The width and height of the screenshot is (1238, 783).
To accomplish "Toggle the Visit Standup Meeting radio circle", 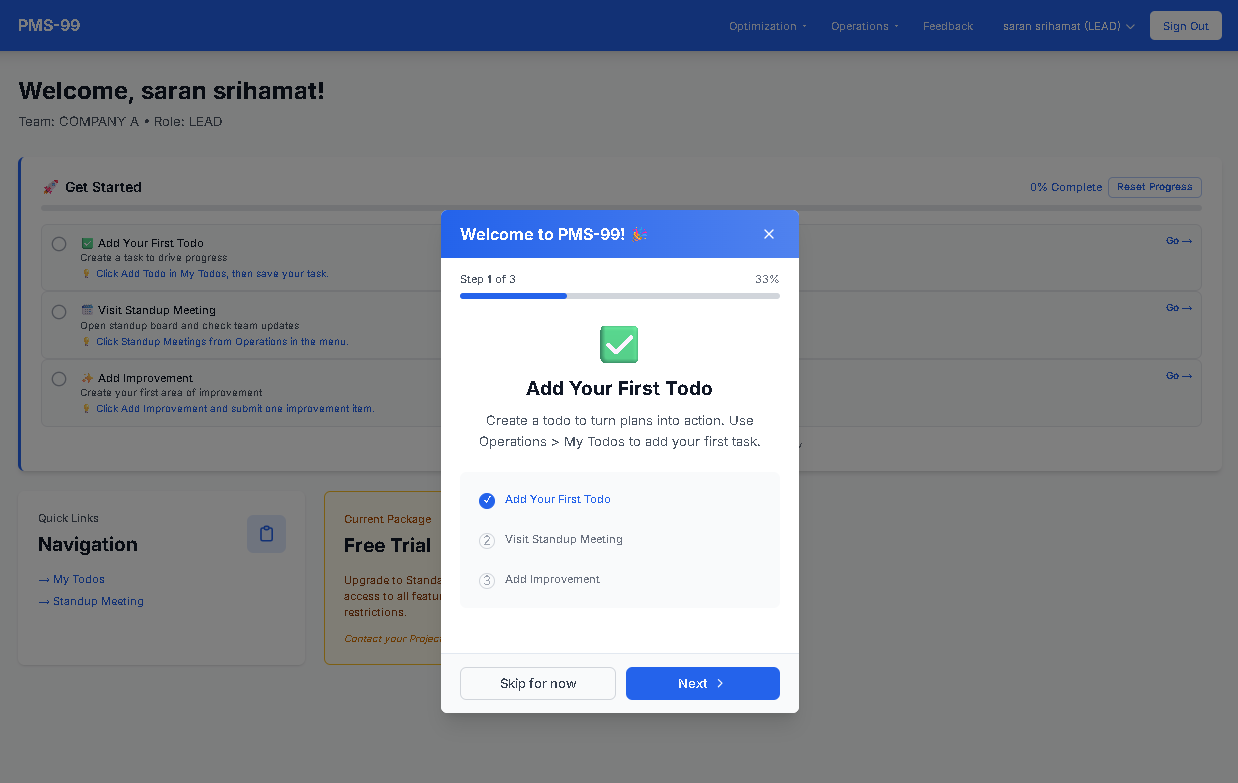I will (59, 312).
